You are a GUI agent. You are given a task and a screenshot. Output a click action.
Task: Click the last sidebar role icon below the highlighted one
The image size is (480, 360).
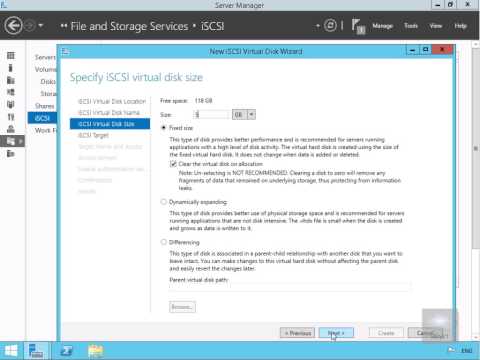(x=11, y=153)
